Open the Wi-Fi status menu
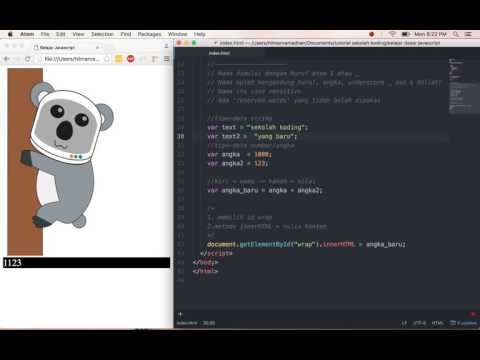The image size is (480, 360). [392, 34]
